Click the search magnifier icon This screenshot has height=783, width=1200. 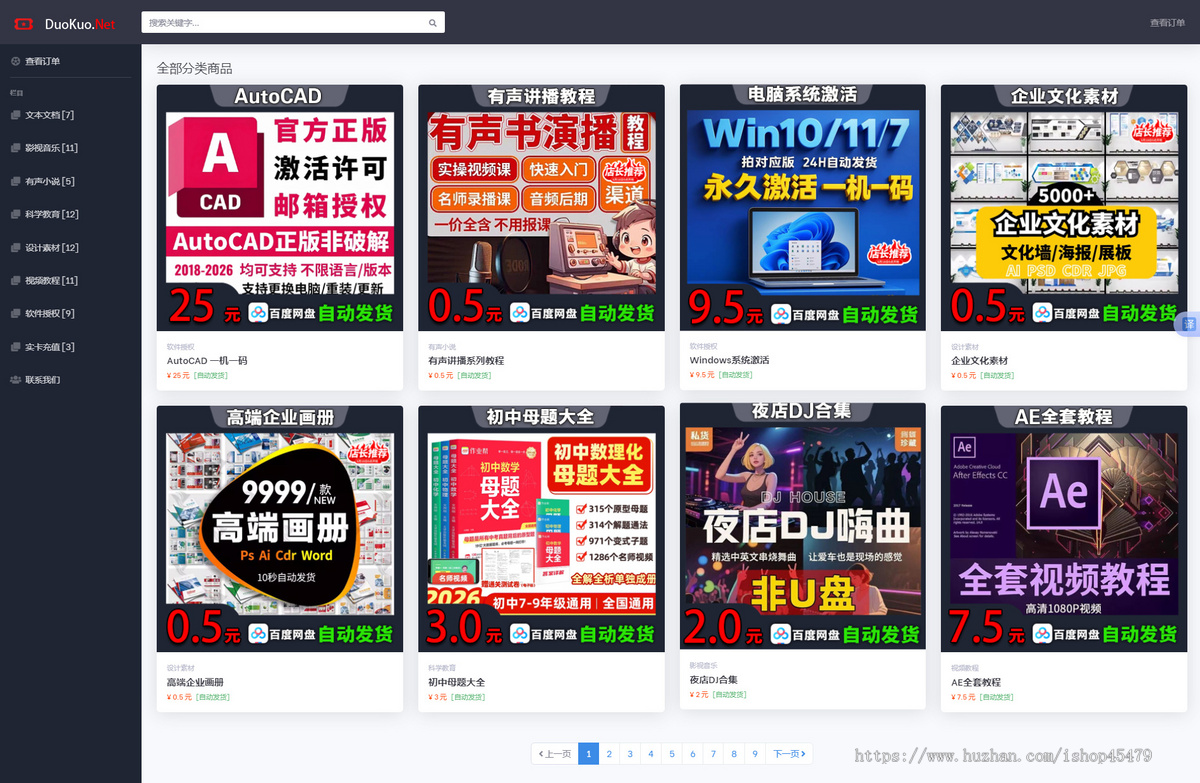(x=432, y=22)
